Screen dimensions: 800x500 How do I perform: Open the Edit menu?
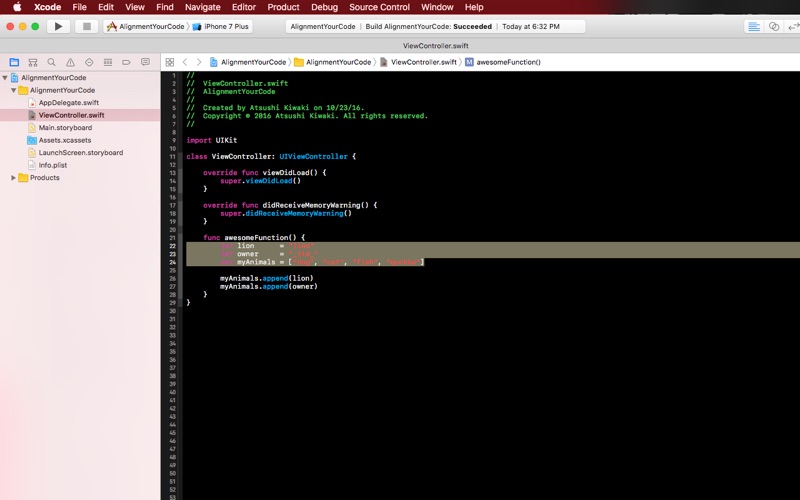click(x=106, y=7)
